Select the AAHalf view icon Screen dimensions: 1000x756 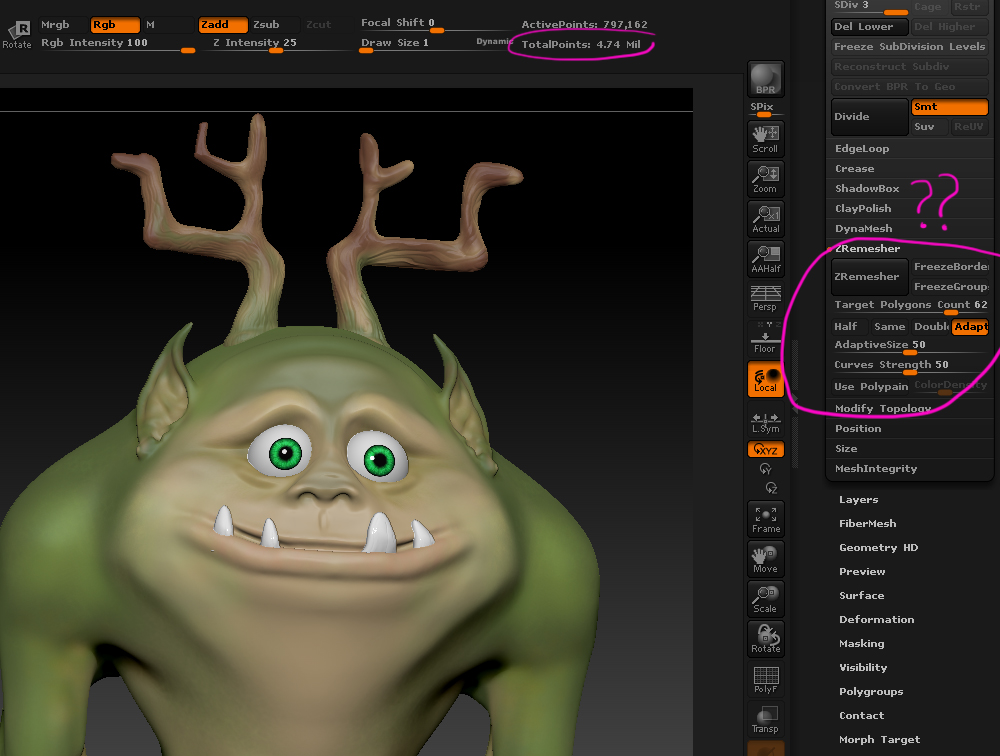click(x=765, y=260)
